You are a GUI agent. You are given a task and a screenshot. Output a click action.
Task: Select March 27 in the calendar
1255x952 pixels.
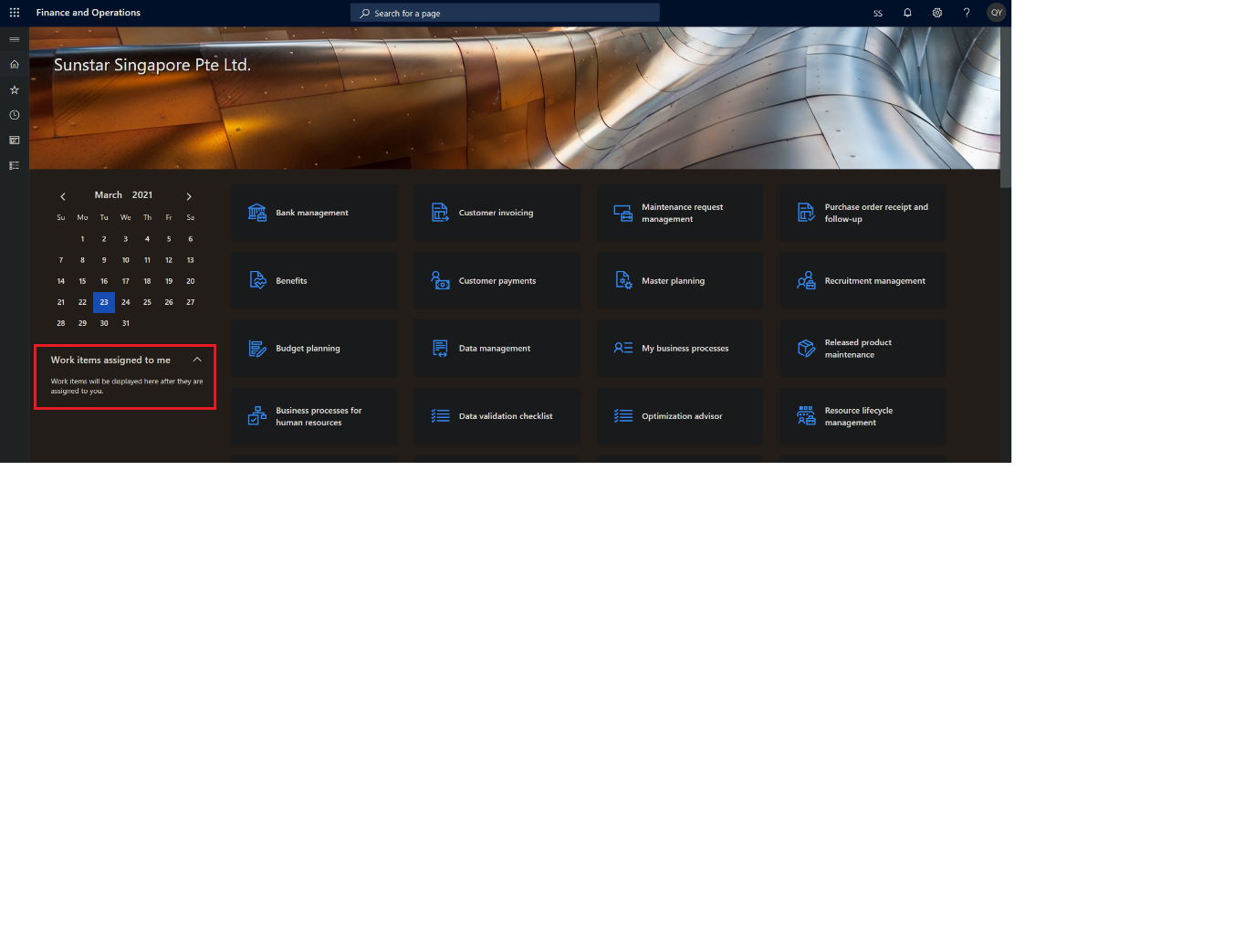coord(191,302)
